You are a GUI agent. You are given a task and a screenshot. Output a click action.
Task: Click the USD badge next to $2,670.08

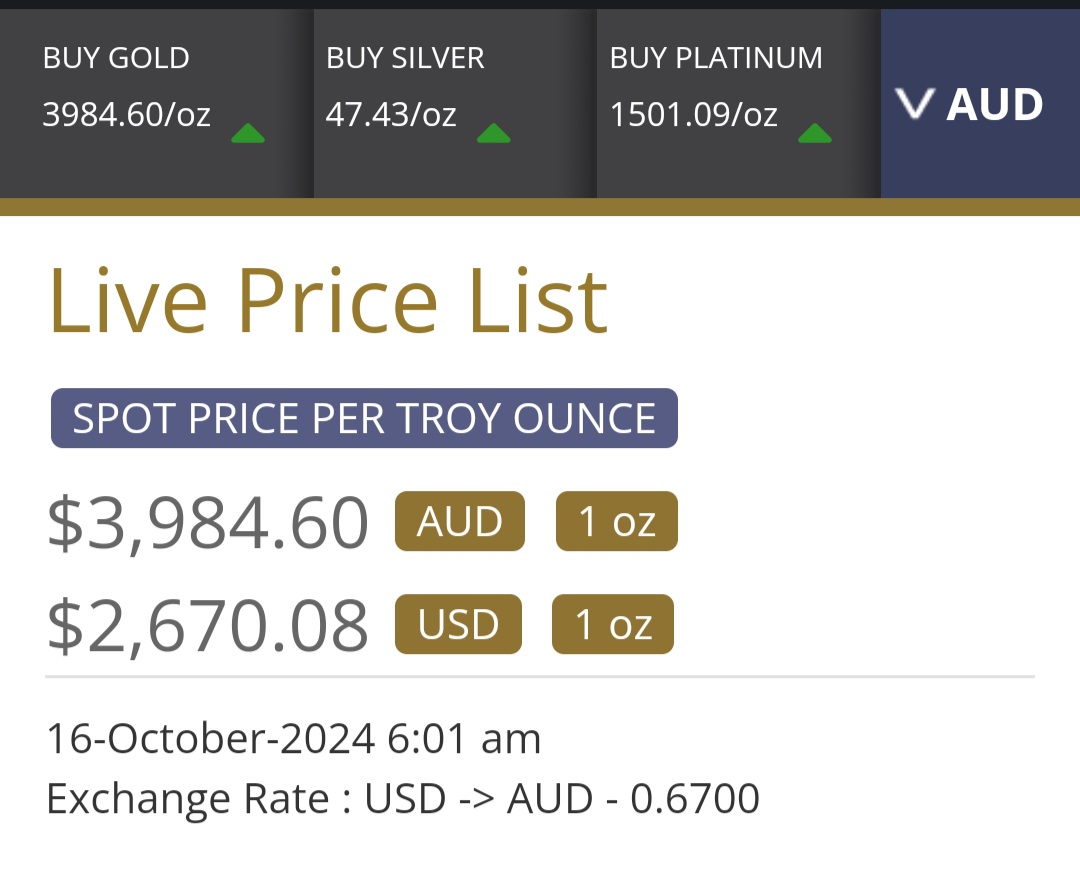pyautogui.click(x=458, y=624)
